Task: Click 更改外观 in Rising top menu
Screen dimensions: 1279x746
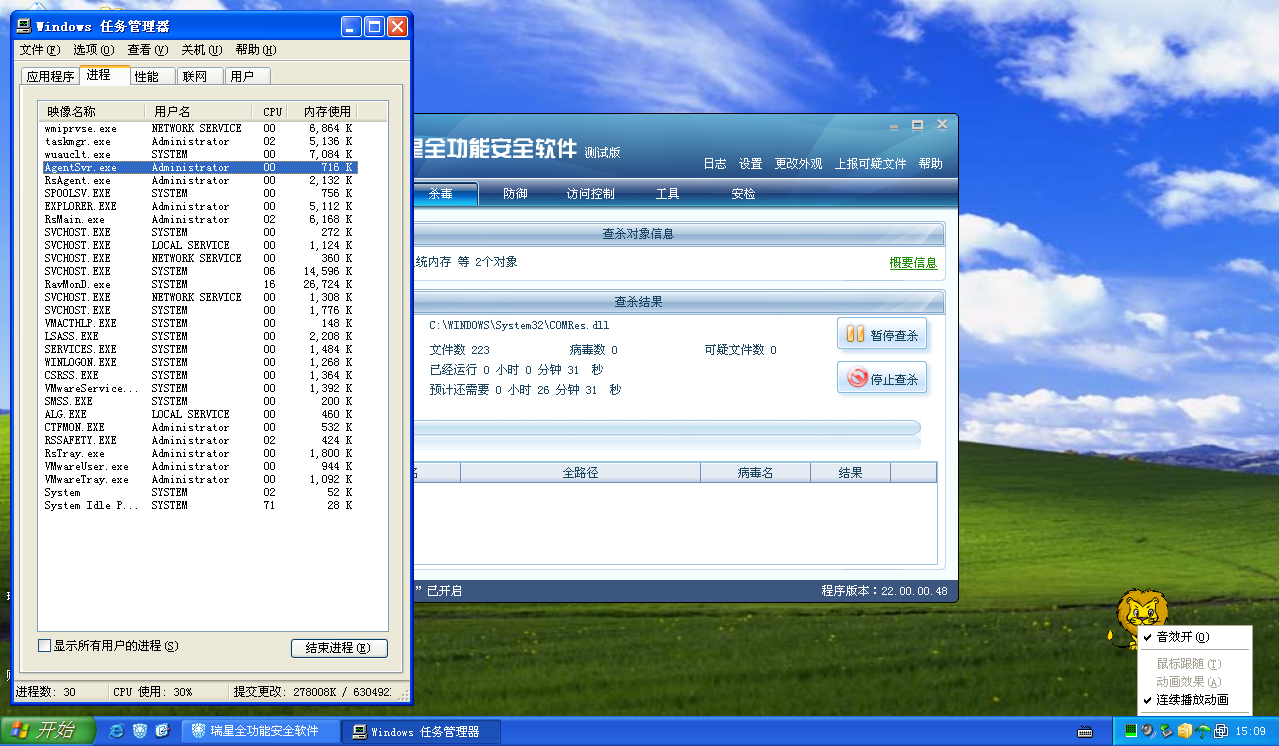Action: tap(798, 164)
